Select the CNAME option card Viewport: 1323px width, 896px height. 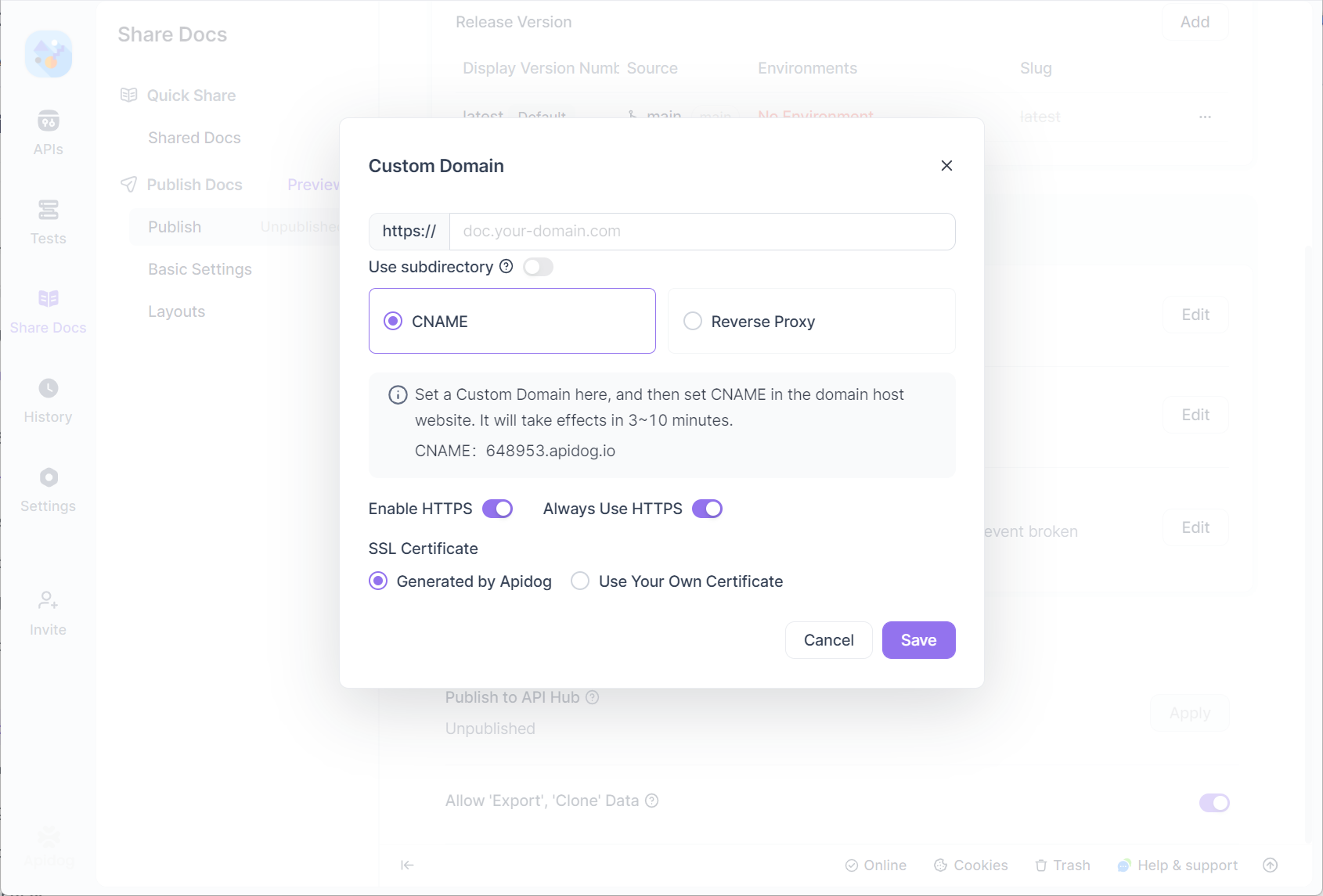[512, 321]
